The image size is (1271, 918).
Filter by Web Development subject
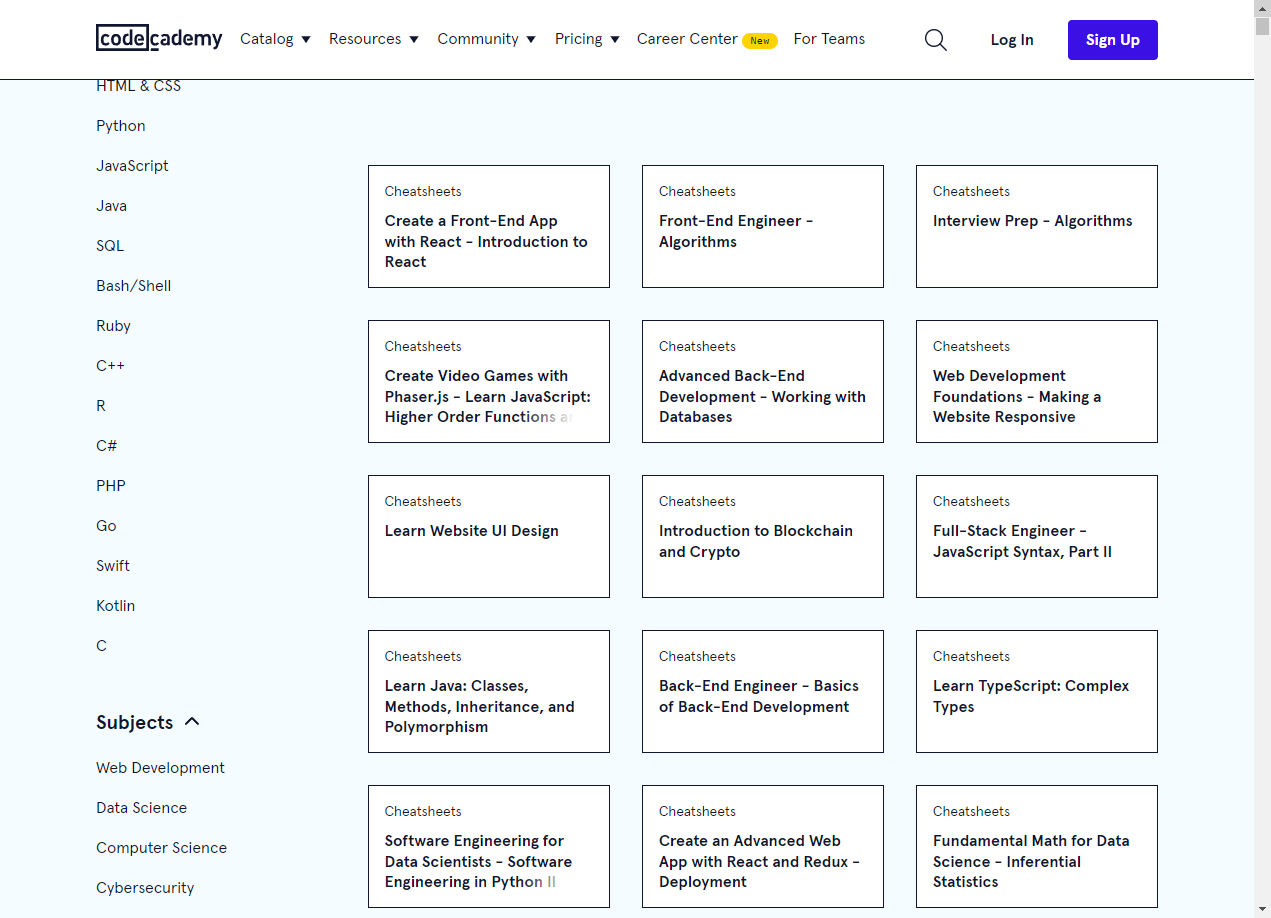160,768
